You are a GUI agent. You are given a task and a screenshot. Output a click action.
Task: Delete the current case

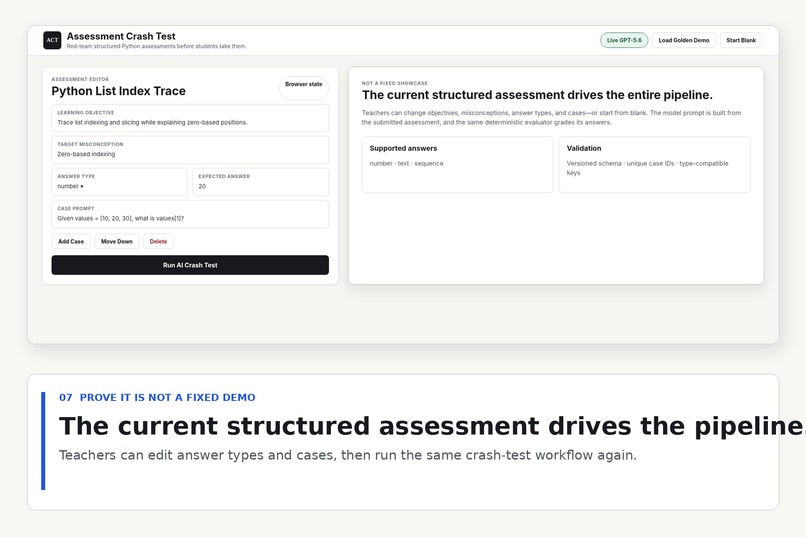click(158, 242)
